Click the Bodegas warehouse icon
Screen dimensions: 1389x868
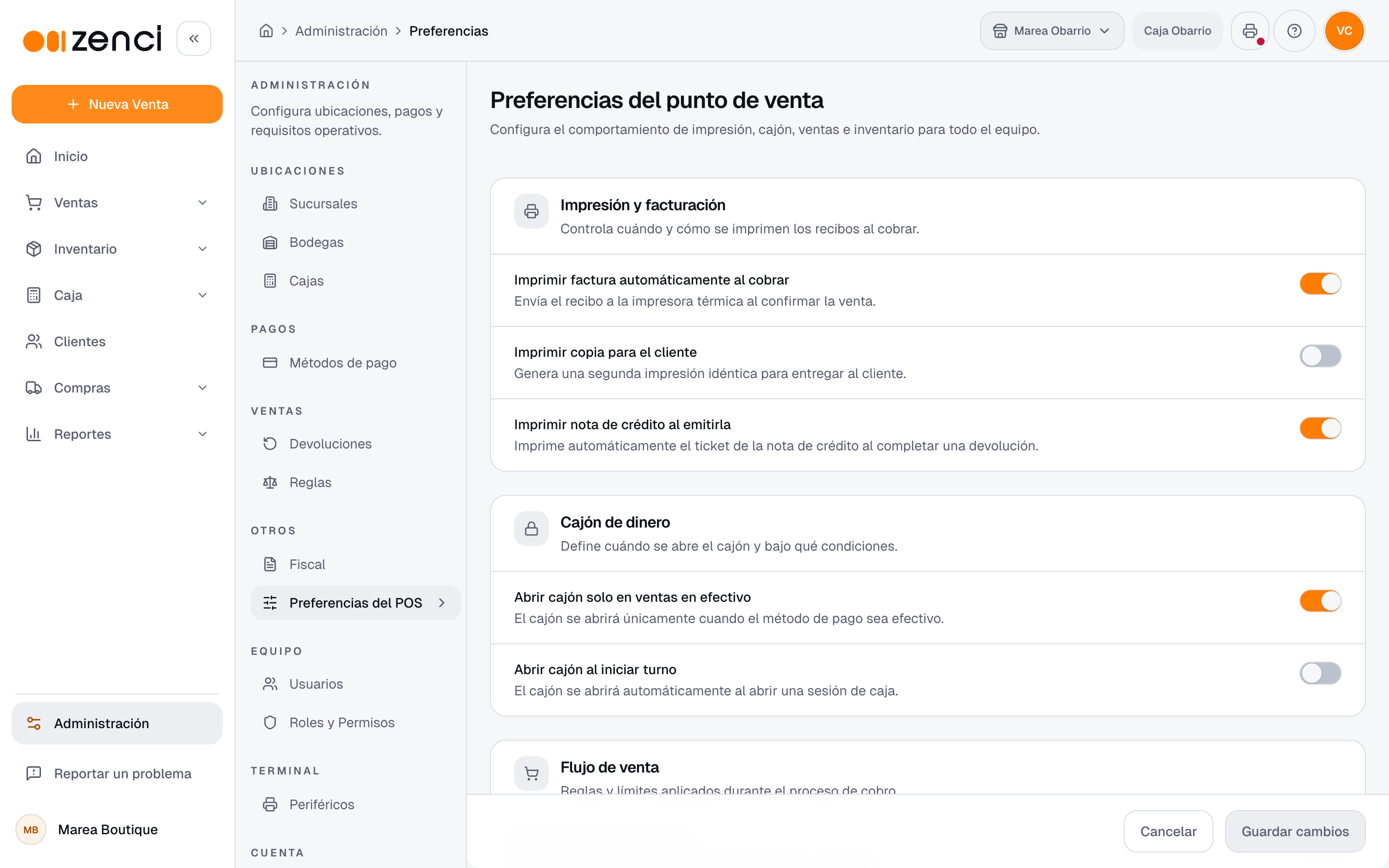tap(270, 242)
